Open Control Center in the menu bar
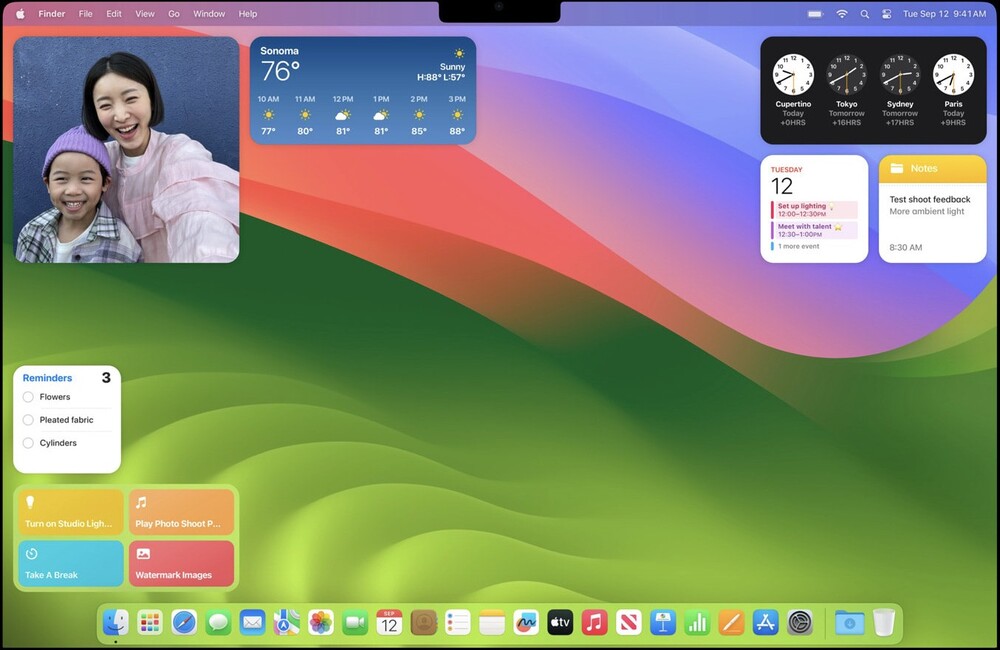The image size is (1000, 650). pos(886,13)
